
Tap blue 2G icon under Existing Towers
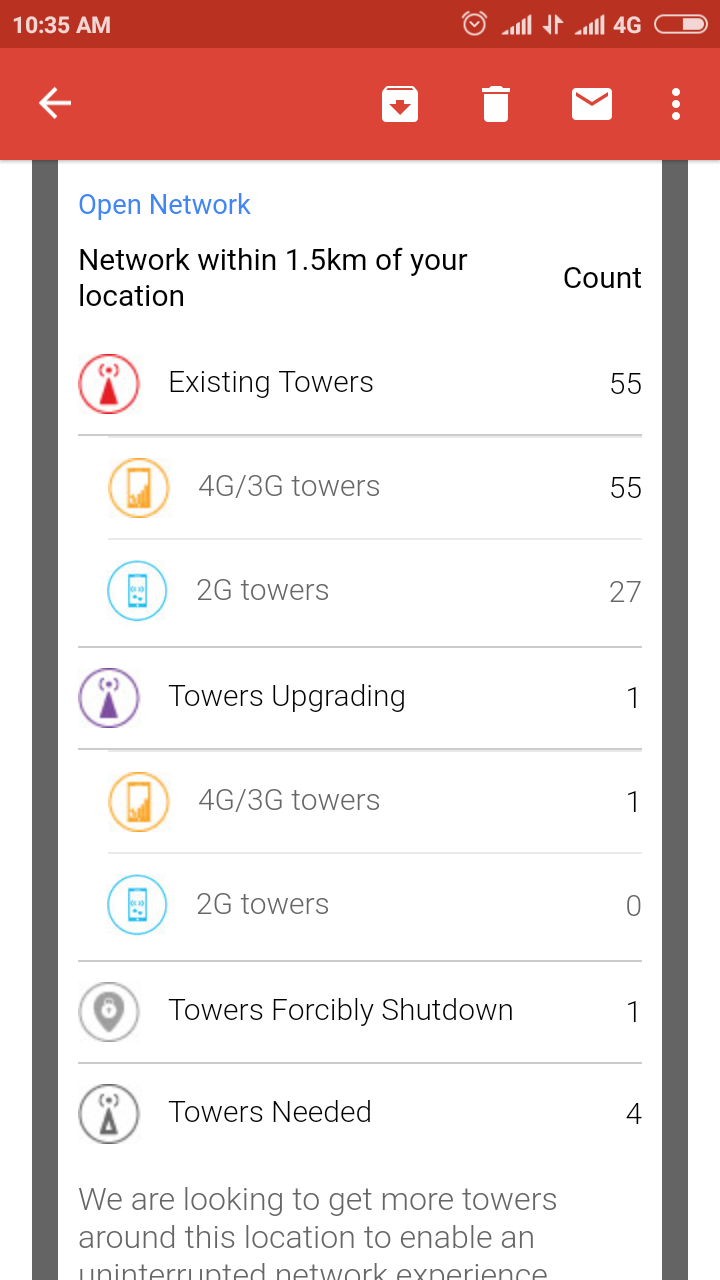(137, 591)
